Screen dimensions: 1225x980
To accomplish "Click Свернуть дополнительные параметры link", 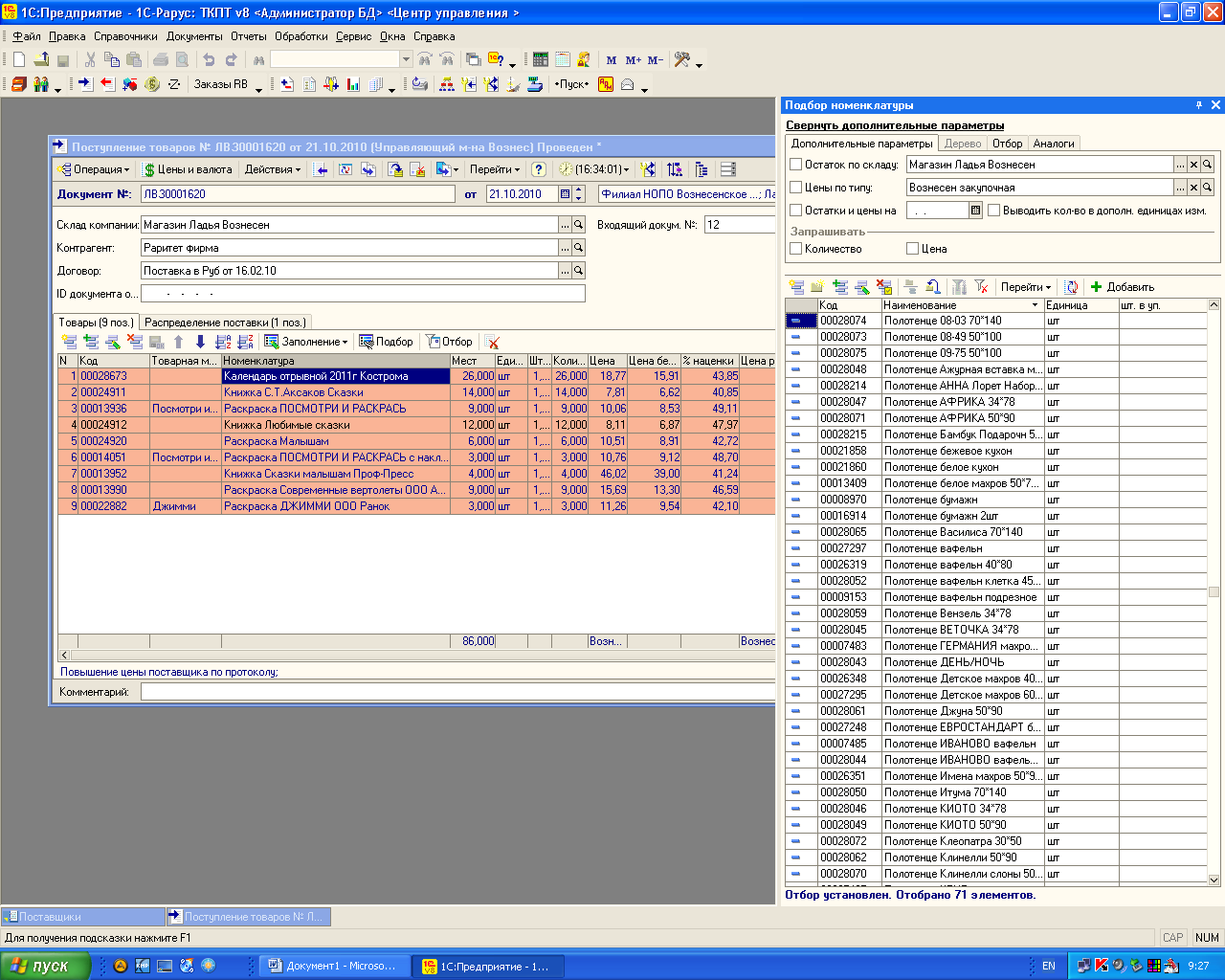I will pos(895,125).
